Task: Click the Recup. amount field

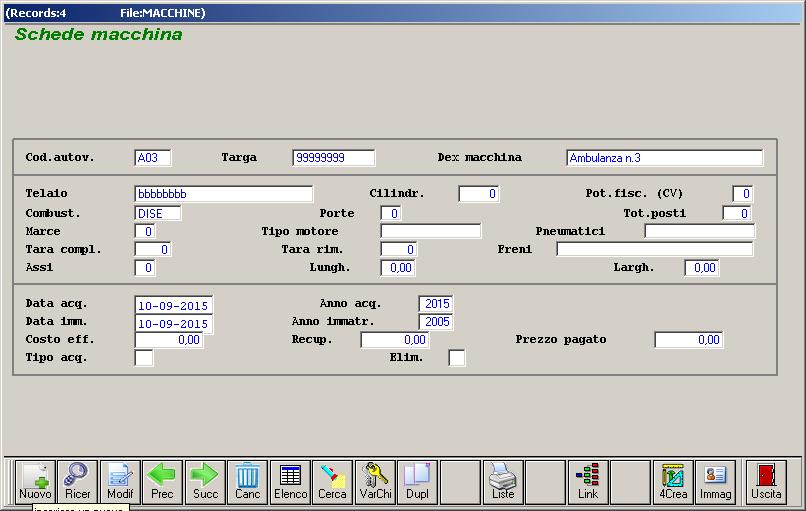Action: coord(395,340)
